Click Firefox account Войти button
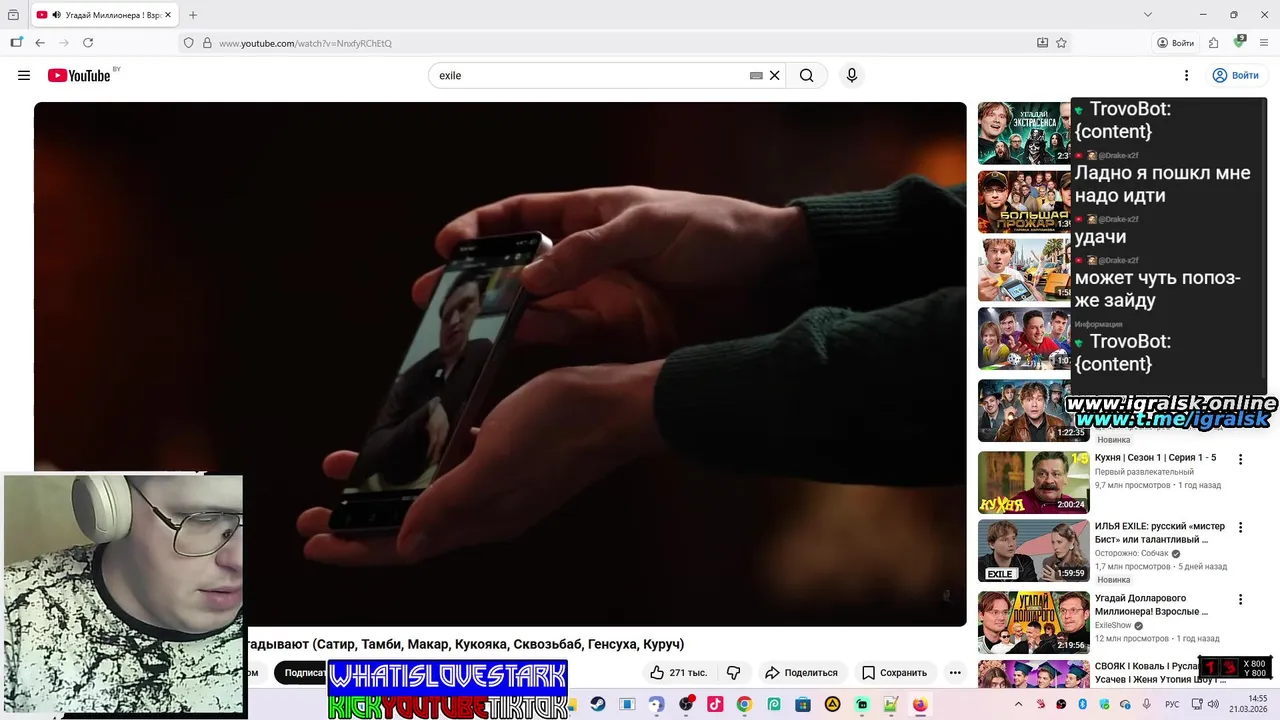The height and width of the screenshot is (720, 1280). (x=1176, y=43)
